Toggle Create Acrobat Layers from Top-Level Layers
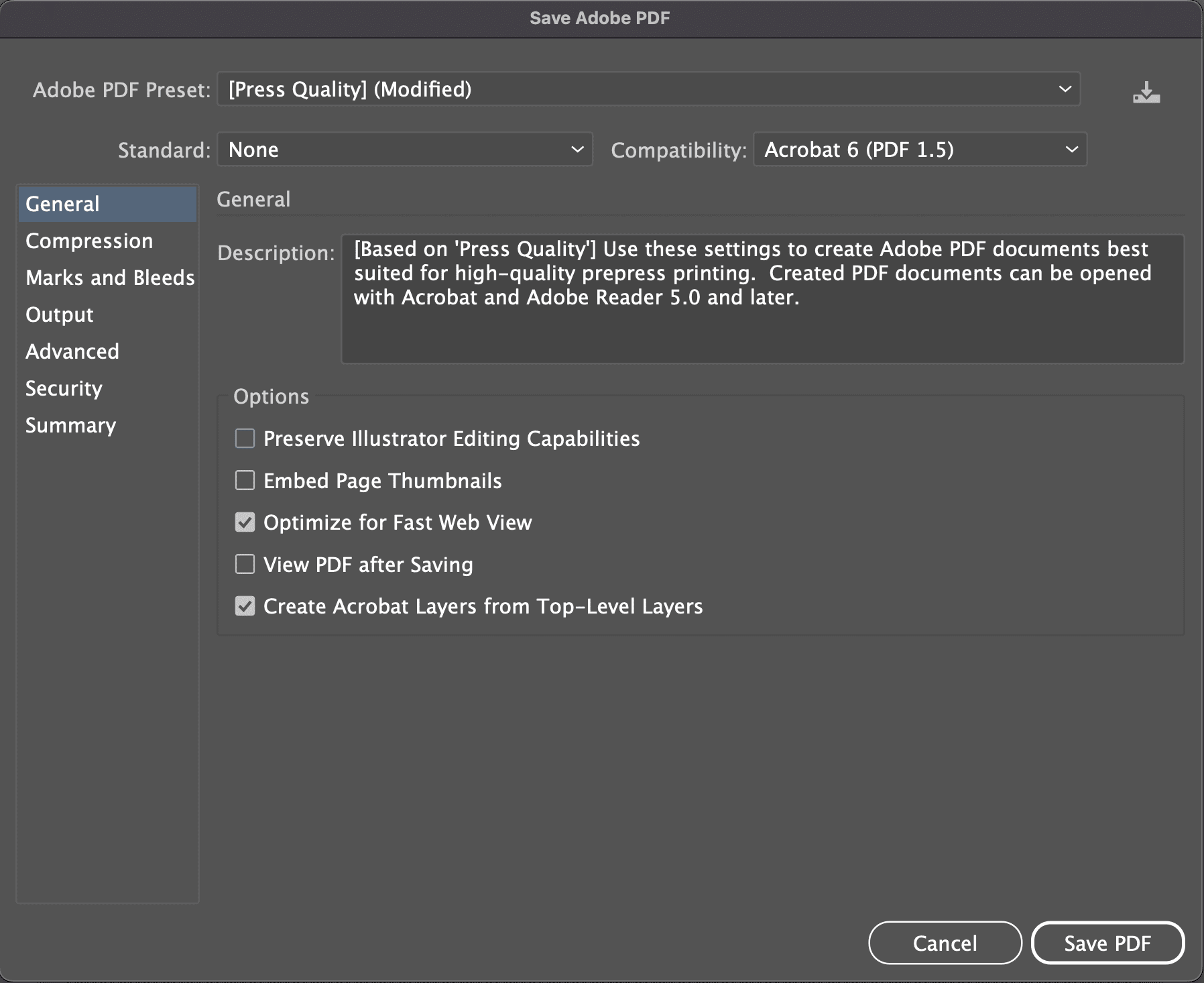This screenshot has height=983, width=1204. pos(245,606)
